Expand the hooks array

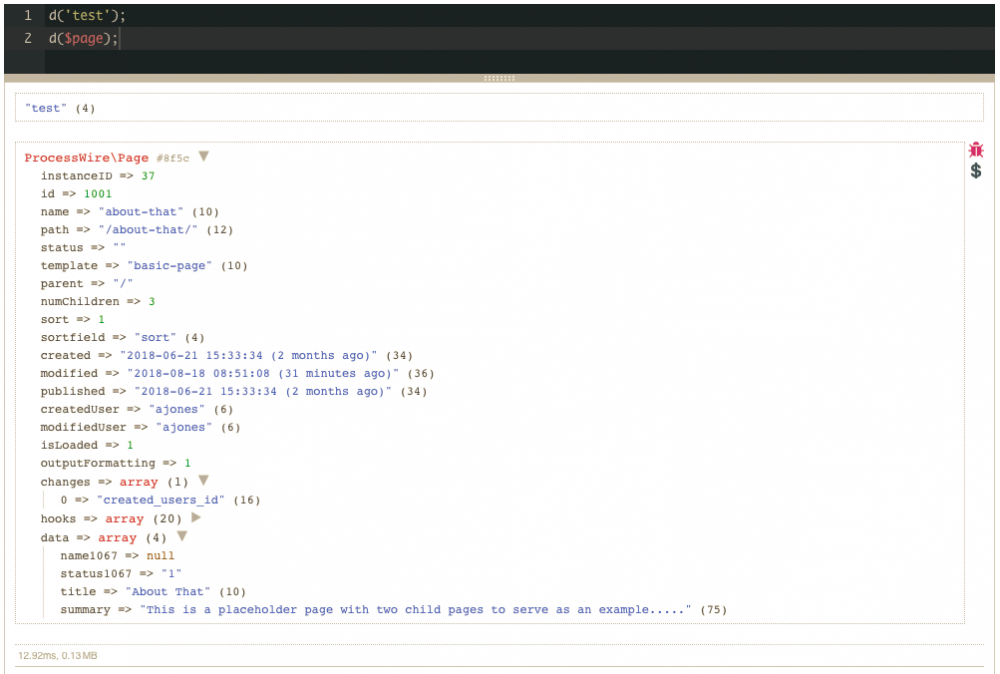pos(193,518)
